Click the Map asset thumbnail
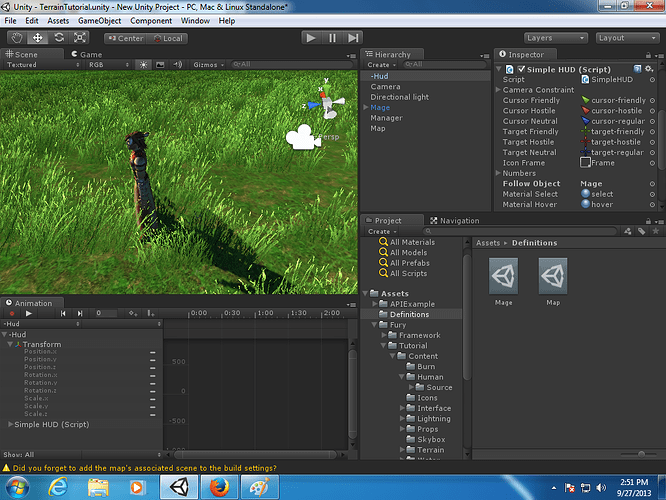Screen dimensions: 666x500 pos(553,276)
